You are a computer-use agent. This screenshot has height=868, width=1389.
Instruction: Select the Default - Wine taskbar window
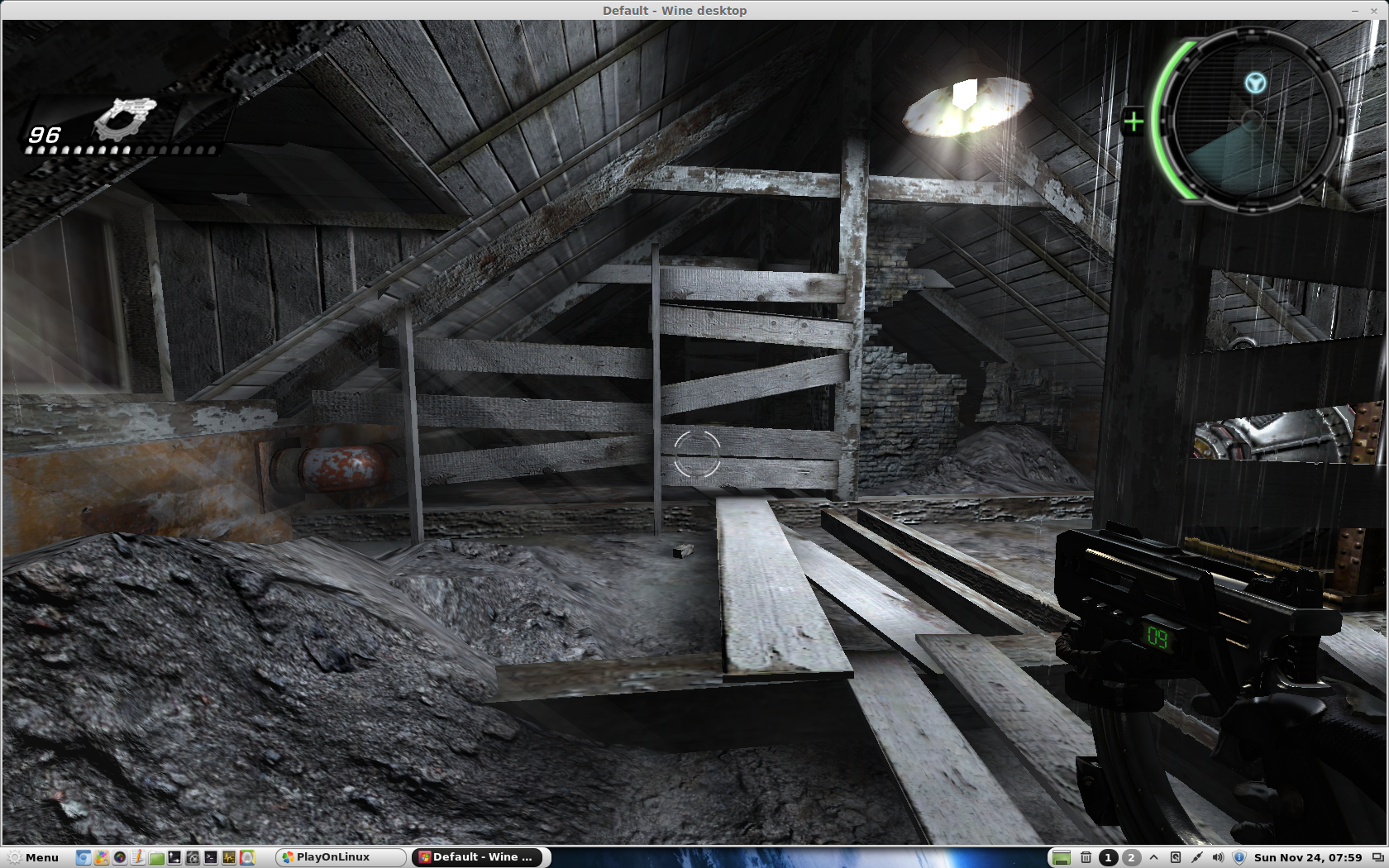(x=477, y=857)
